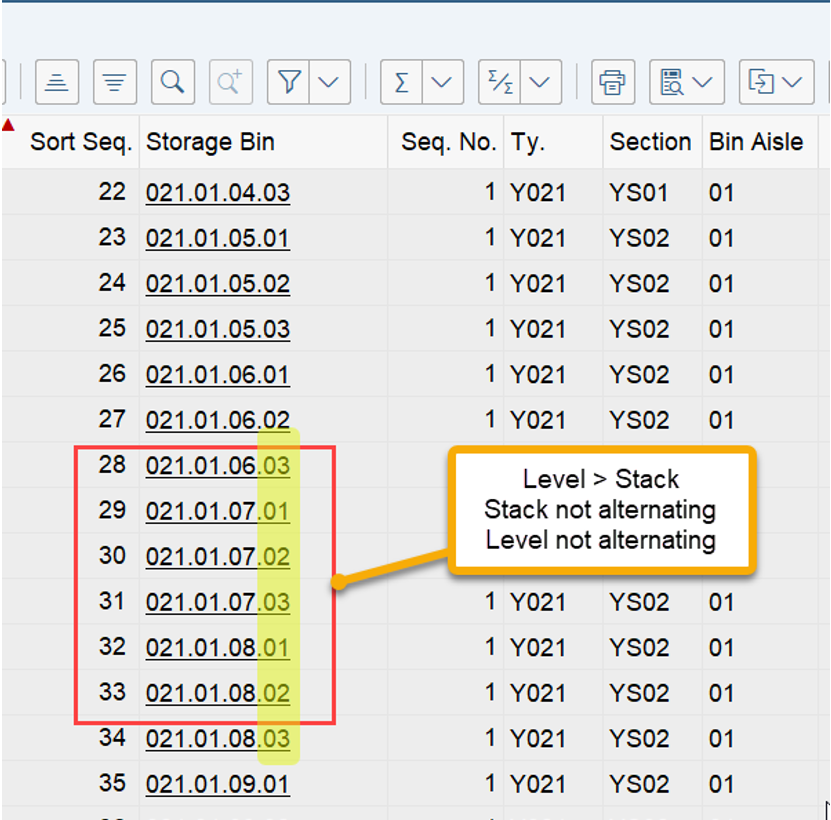Click the Subtotals icon

(499, 82)
